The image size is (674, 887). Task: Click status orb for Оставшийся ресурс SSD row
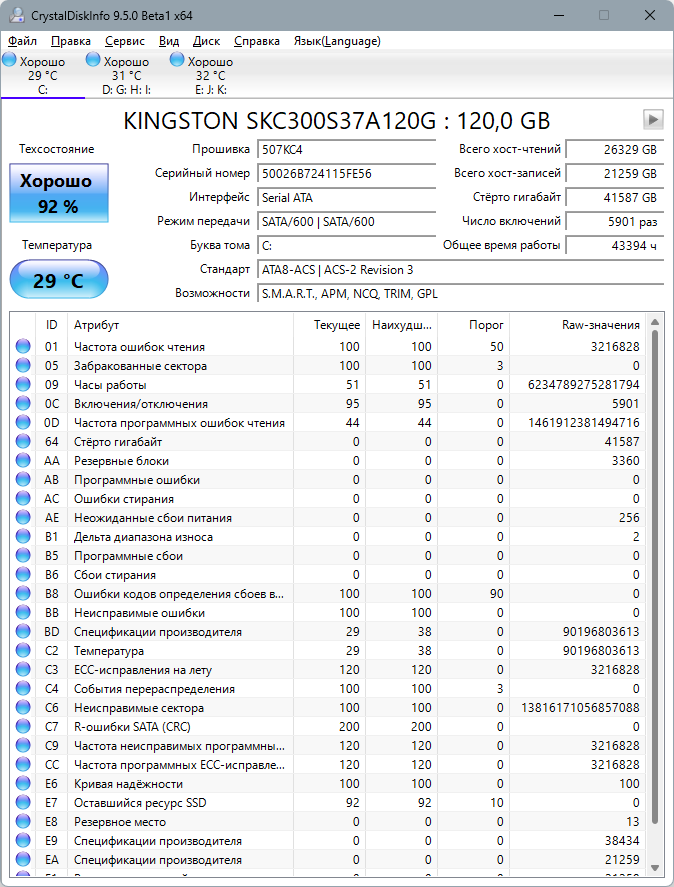[x=23, y=803]
